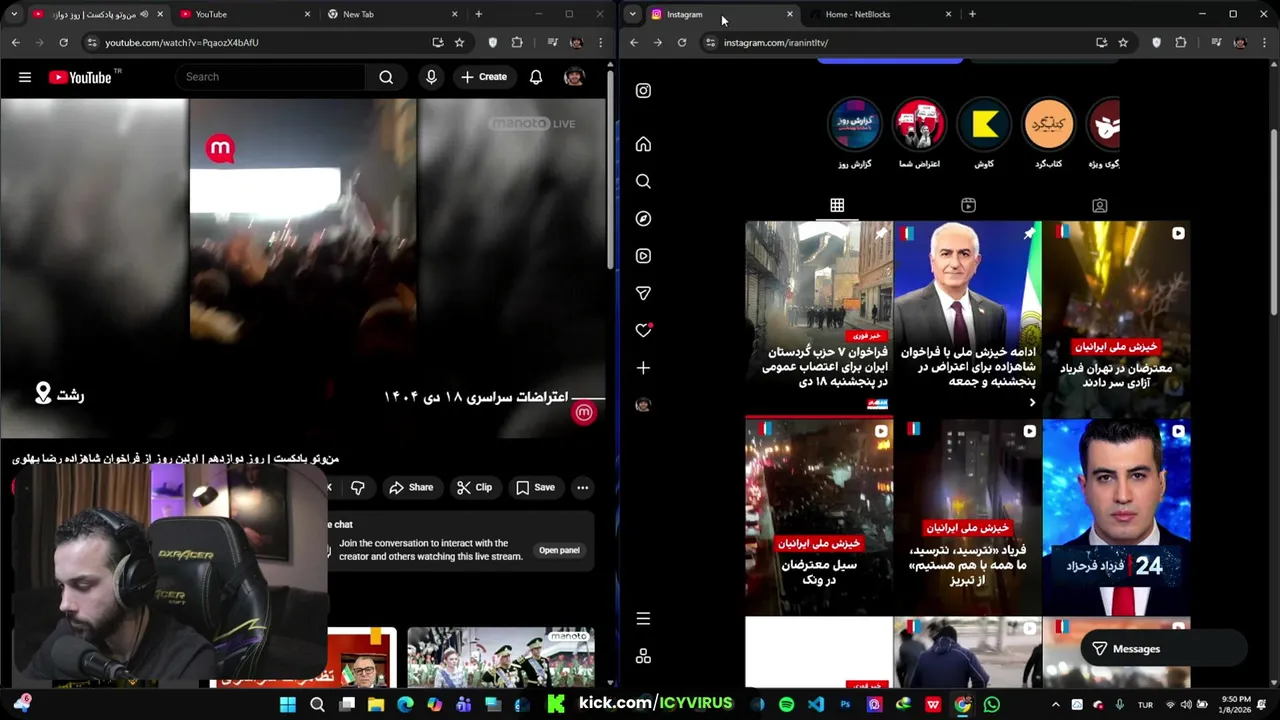Click the Instagram logo in sidebar
The image size is (1280, 720).
click(643, 90)
